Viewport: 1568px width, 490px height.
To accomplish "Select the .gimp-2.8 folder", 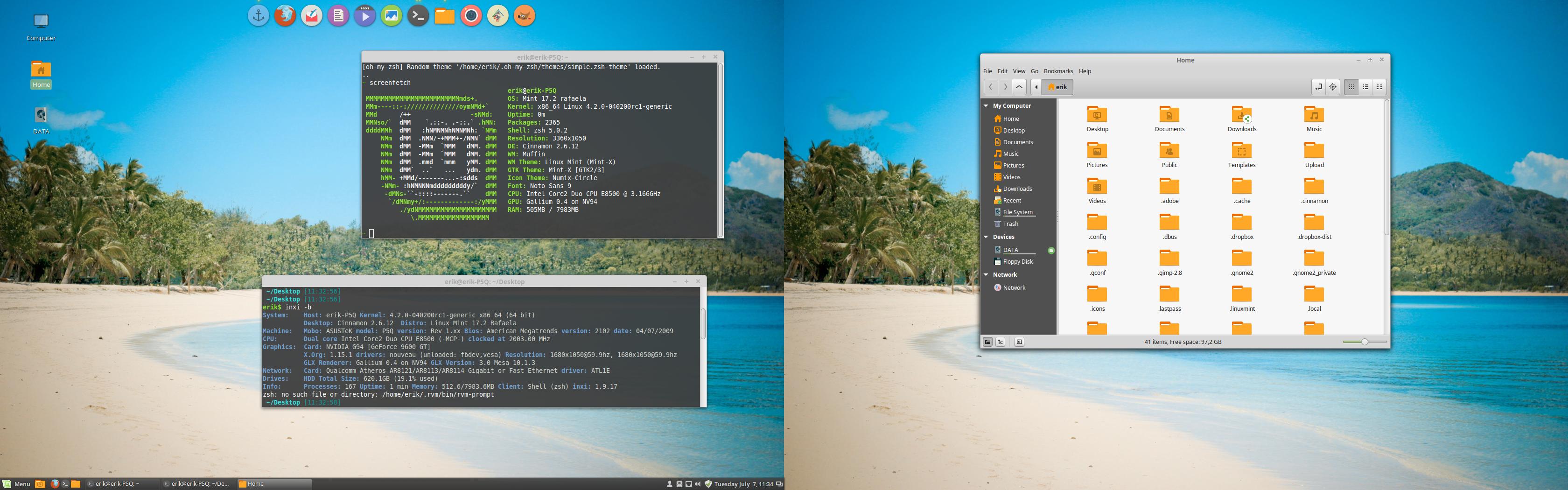I will [1169, 263].
